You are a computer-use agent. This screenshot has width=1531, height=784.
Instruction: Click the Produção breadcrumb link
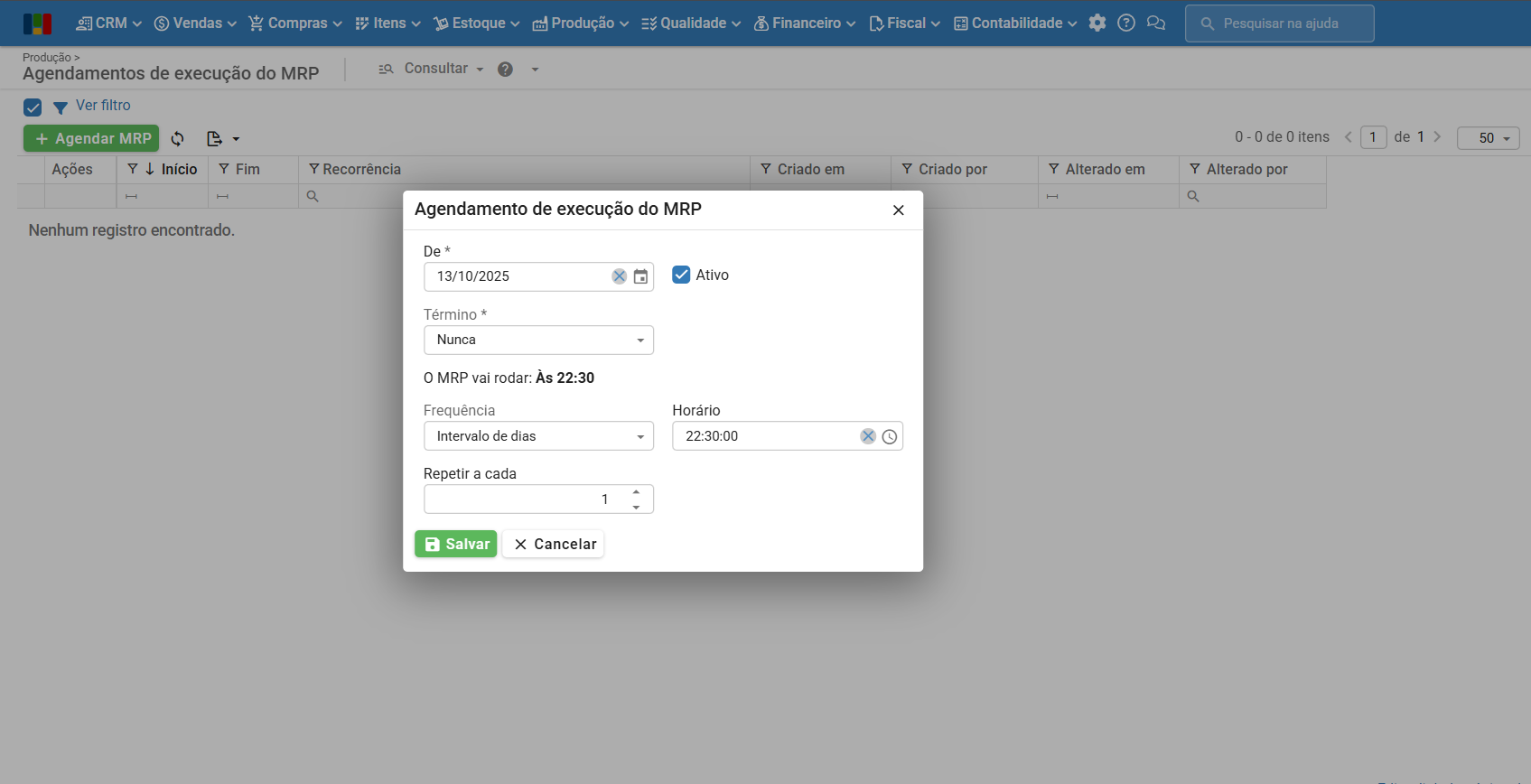point(47,58)
